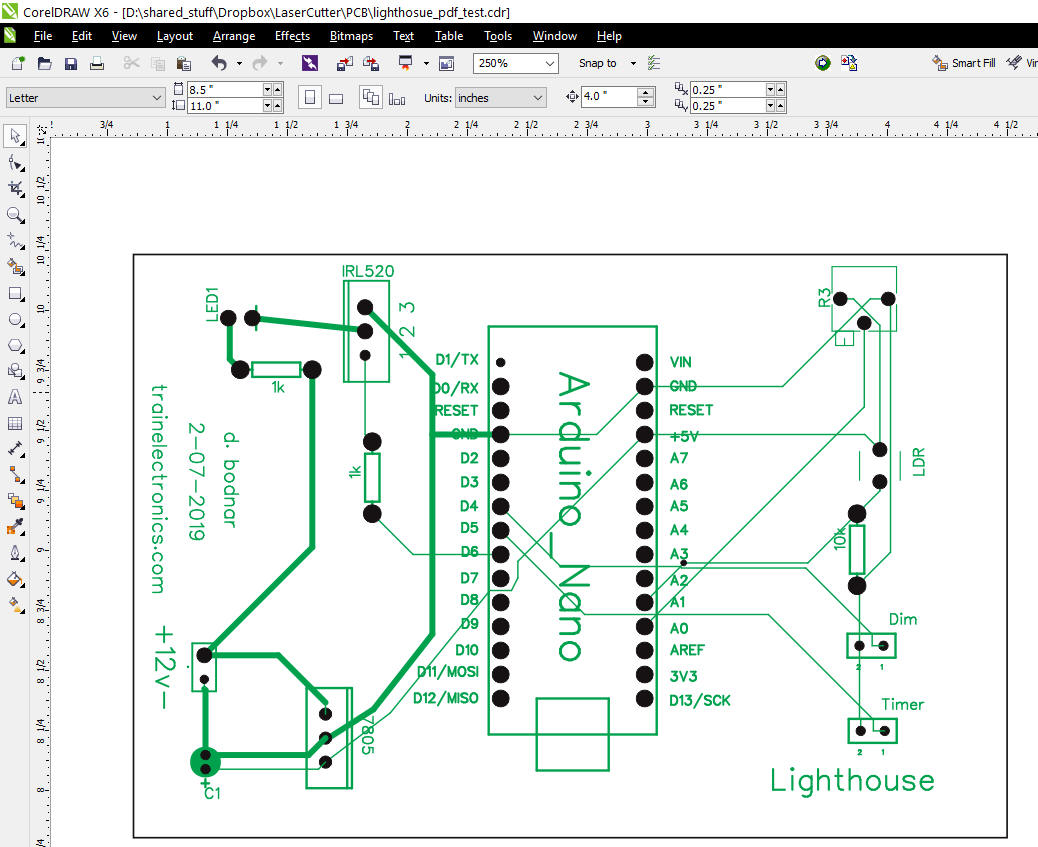This screenshot has width=1038, height=847.
Task: Click the Smart Fill button
Action: [x=964, y=63]
